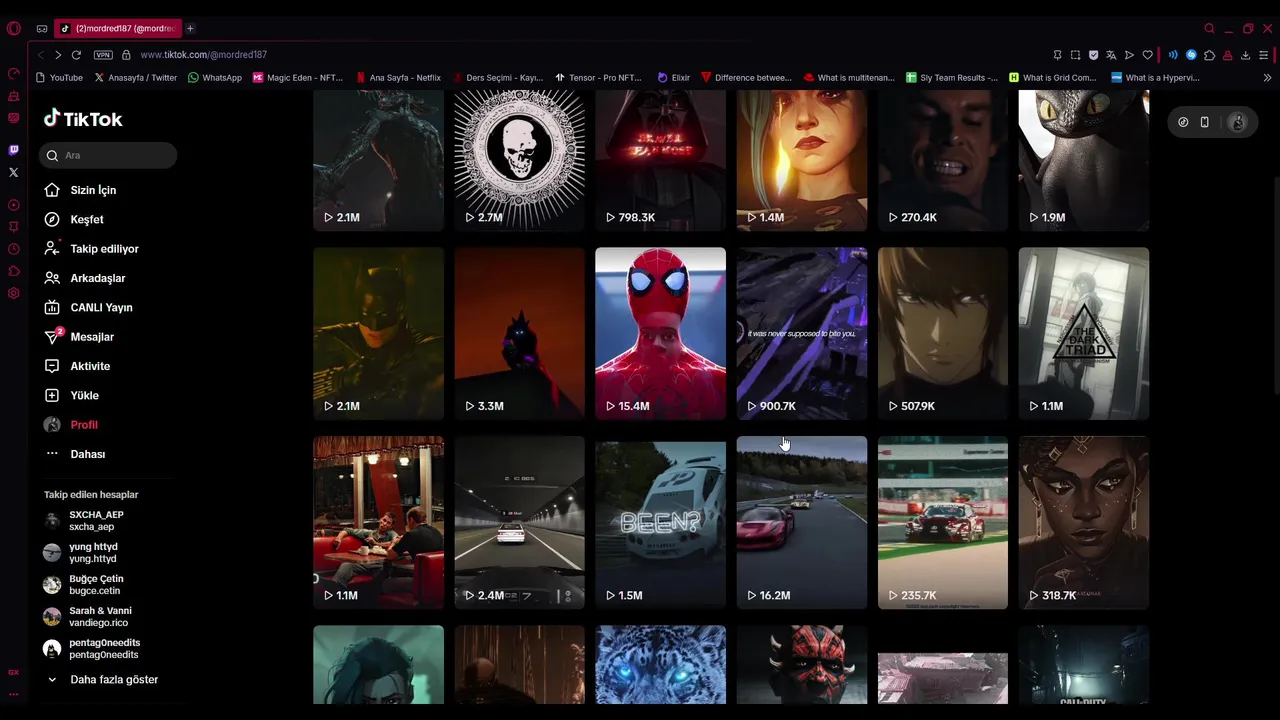This screenshot has width=1280, height=720.
Task: Go to Takip ediliyor feed
Action: (x=91, y=249)
